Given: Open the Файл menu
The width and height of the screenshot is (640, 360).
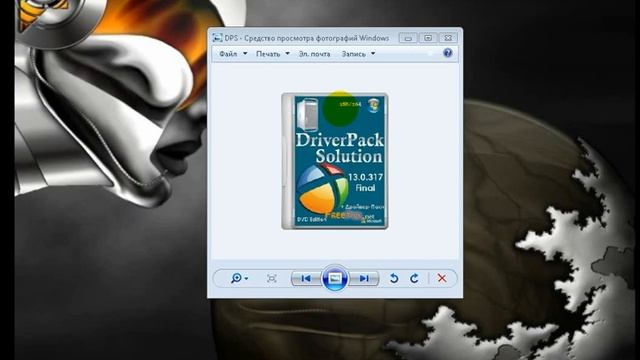Looking at the screenshot, I should pyautogui.click(x=228, y=54).
